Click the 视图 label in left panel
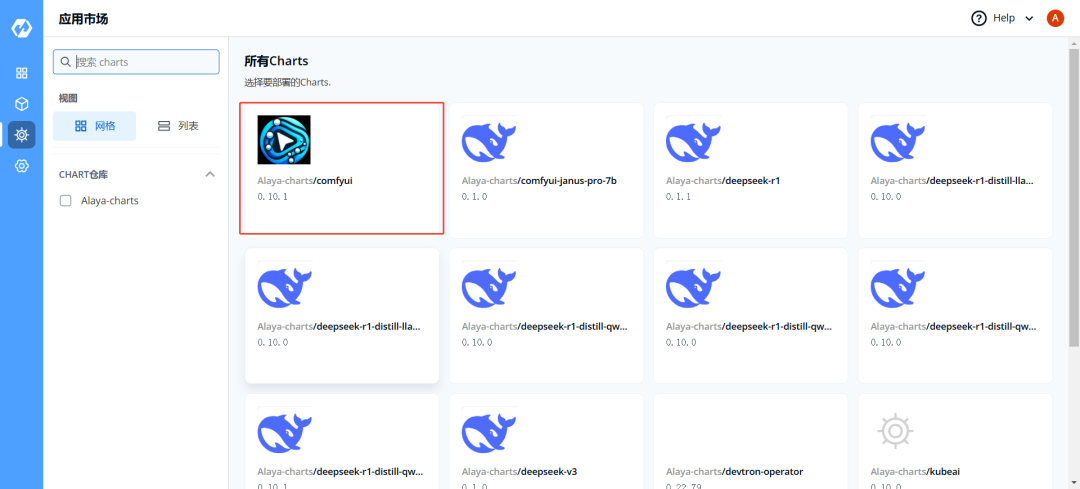 click(68, 98)
